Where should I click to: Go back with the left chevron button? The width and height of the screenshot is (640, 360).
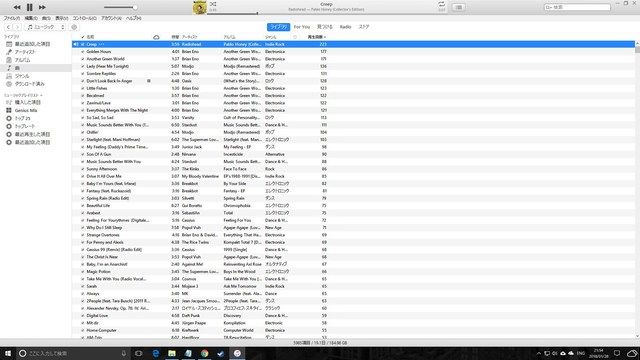8,27
